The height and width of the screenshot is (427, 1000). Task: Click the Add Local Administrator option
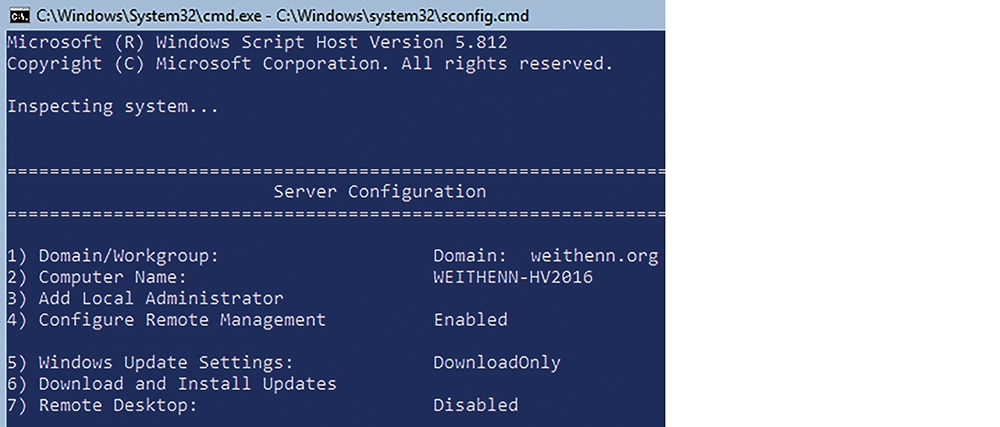point(145,298)
